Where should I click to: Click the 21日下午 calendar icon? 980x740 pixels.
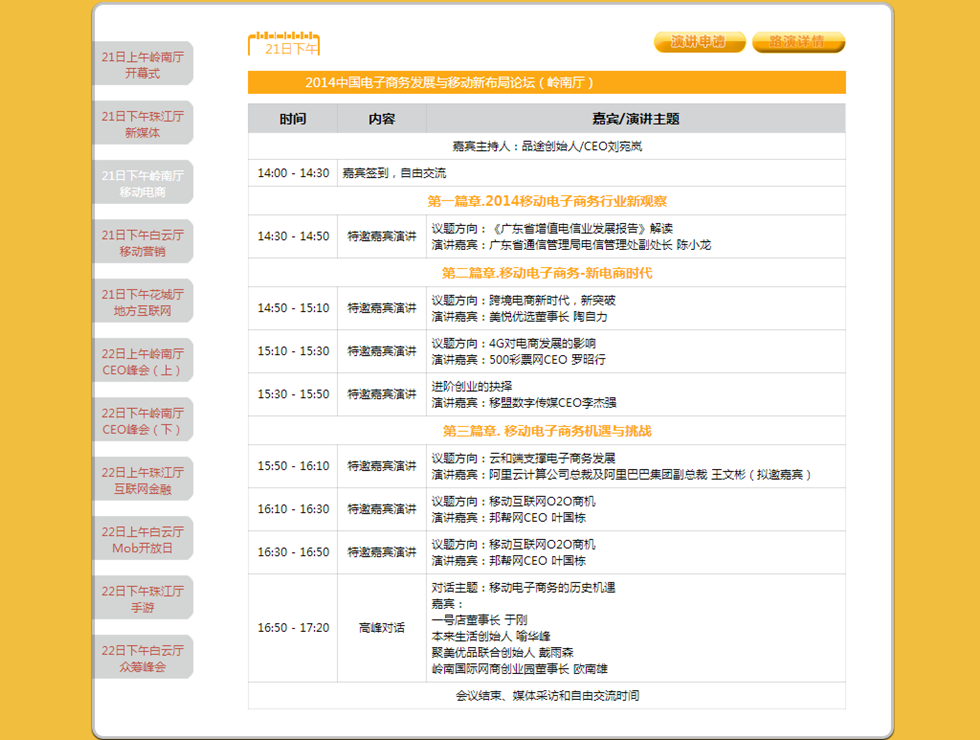pos(284,44)
